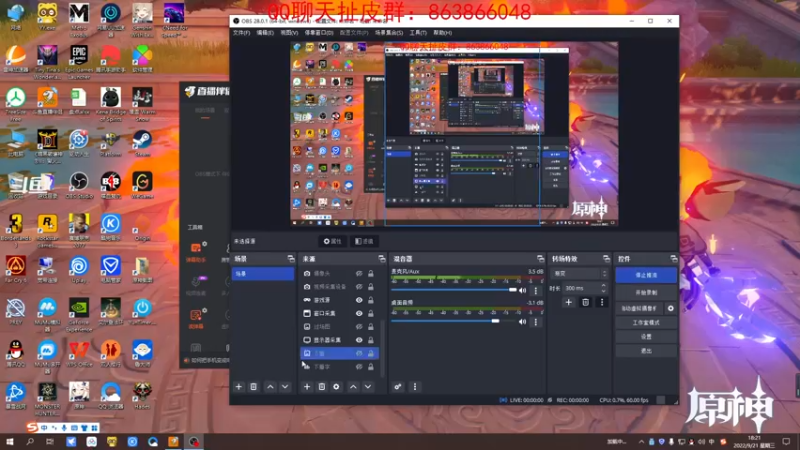This screenshot has width=800, height=450.
Task: Open advanced audio properties in the mixer
Action: coord(397,387)
